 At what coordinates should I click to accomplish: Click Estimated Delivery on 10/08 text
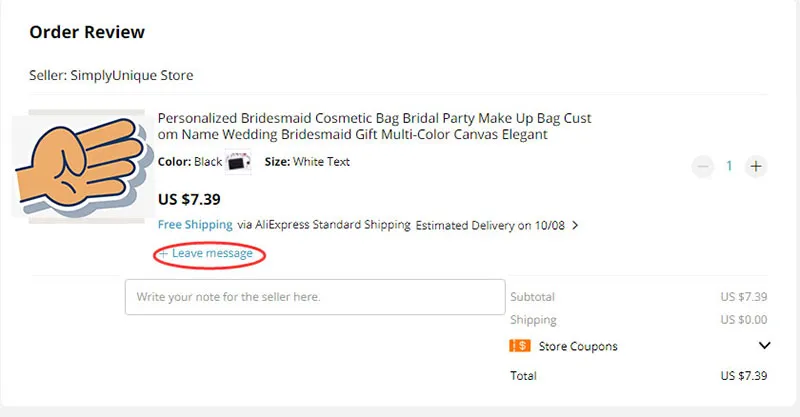[490, 225]
